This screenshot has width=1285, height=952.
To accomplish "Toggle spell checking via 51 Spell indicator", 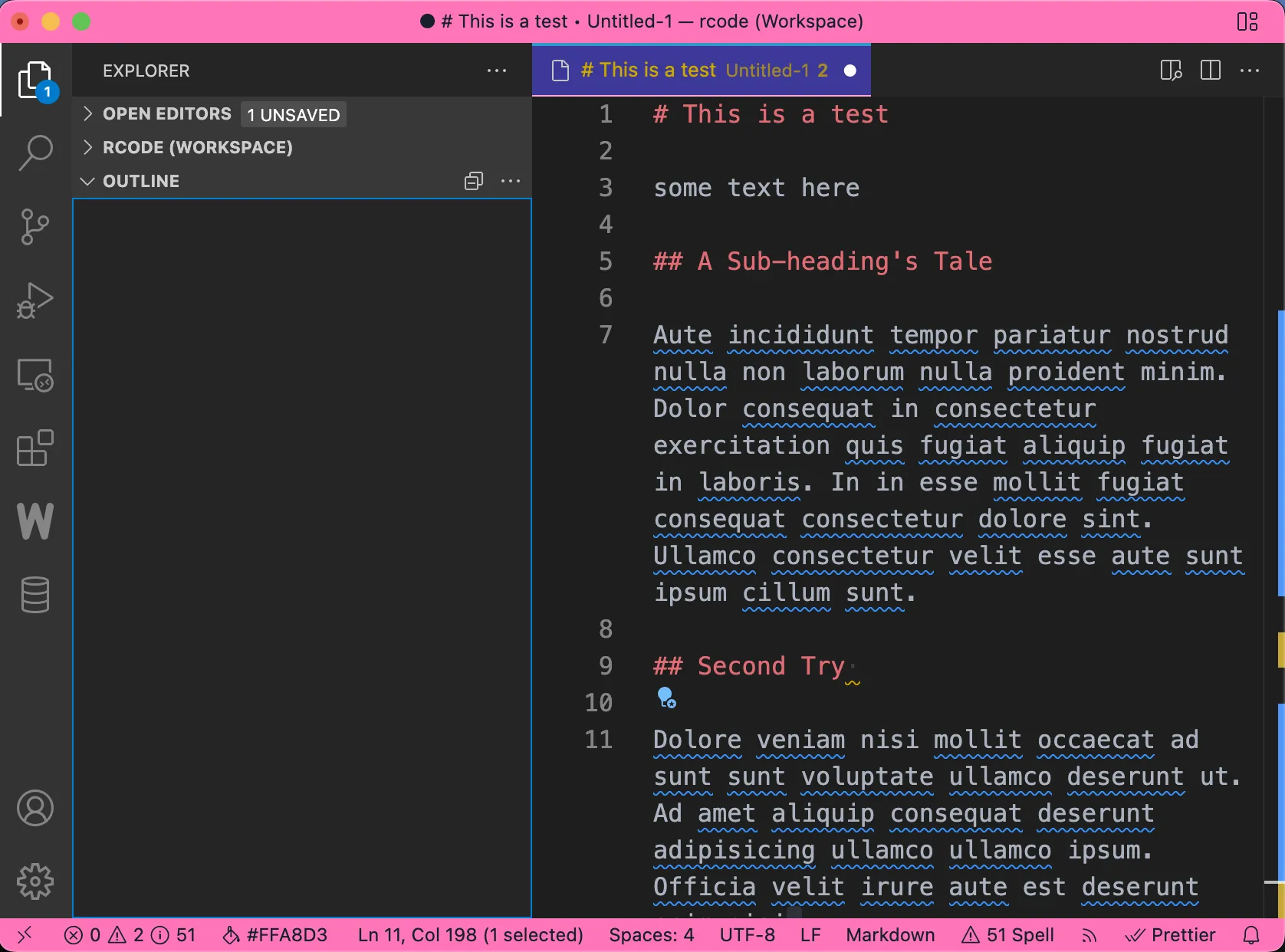I will 1007,934.
